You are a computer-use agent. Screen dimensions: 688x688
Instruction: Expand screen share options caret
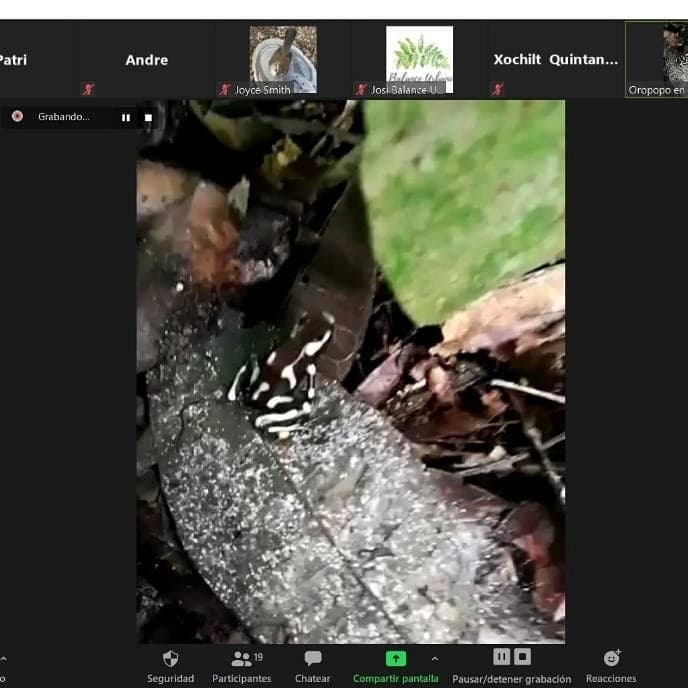(x=434, y=658)
